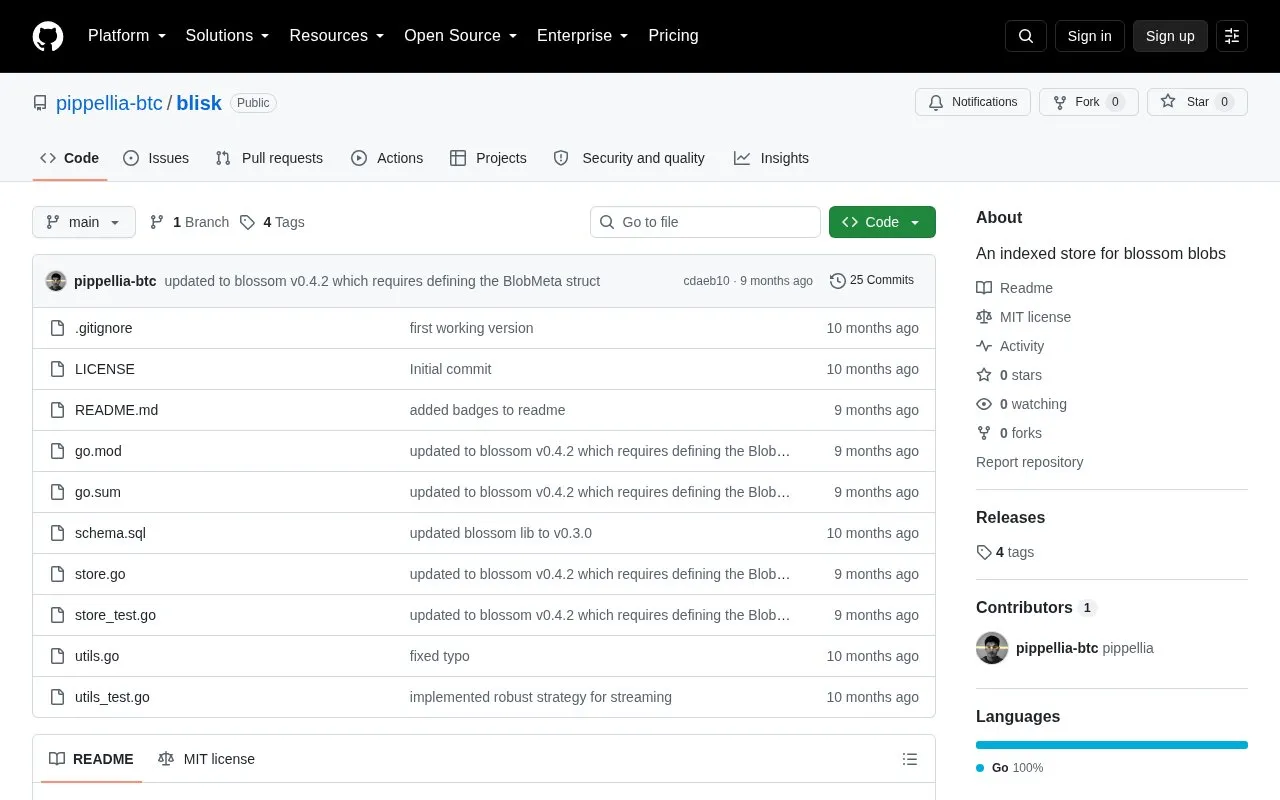This screenshot has width=1280, height=800.
Task: Click the Sign up button
Action: (1170, 36)
